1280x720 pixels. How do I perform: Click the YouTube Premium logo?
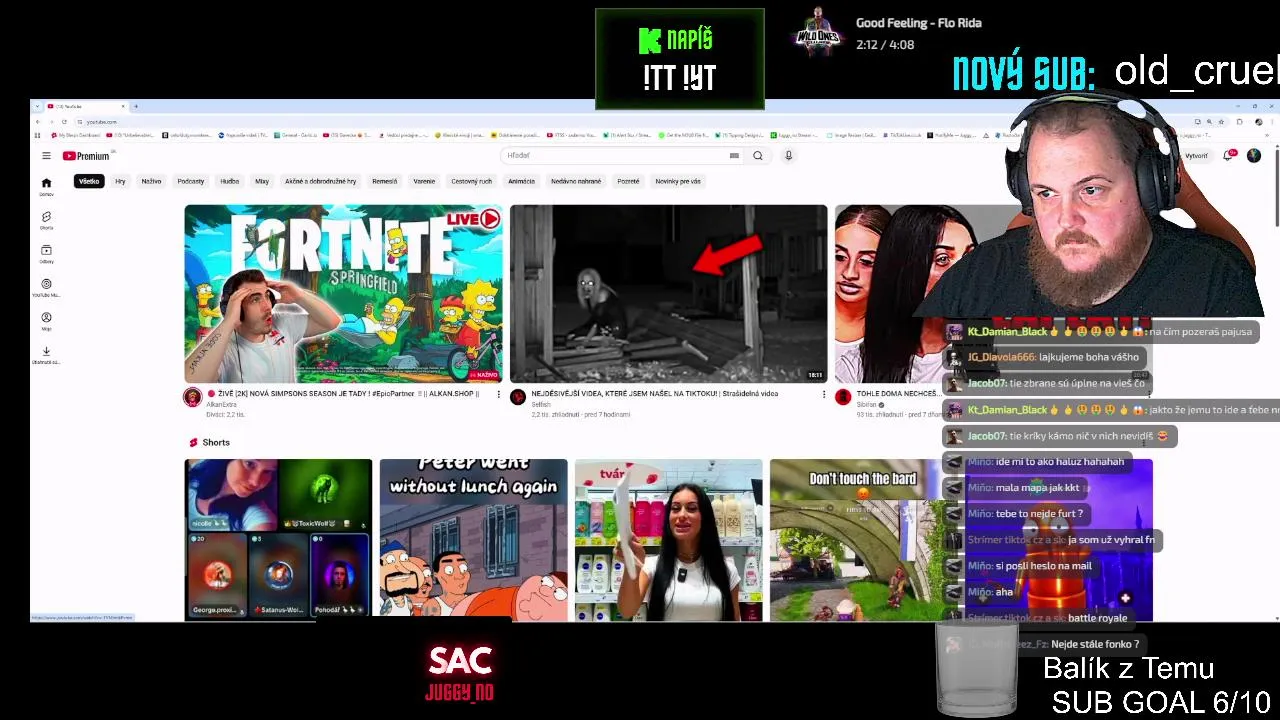click(88, 156)
